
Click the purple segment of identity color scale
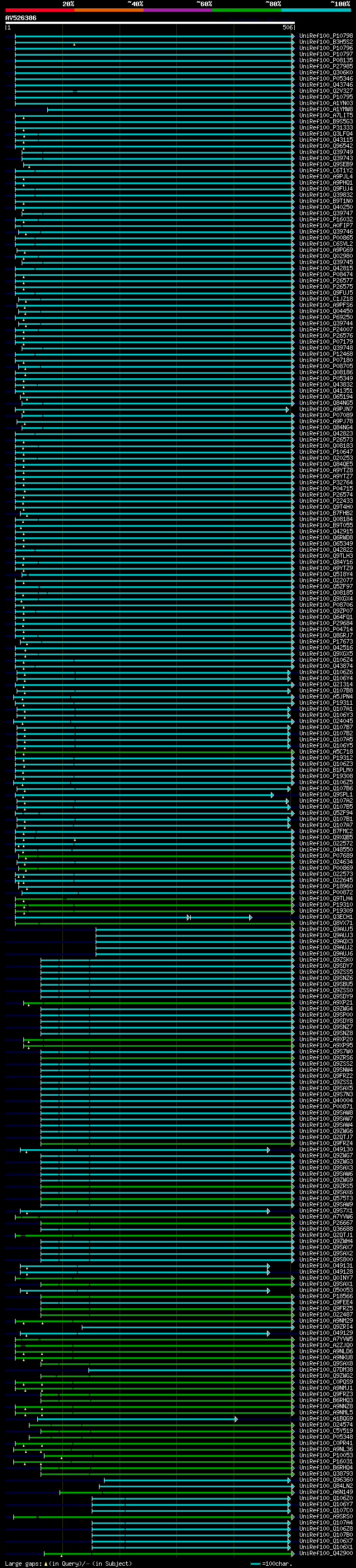[177, 10]
